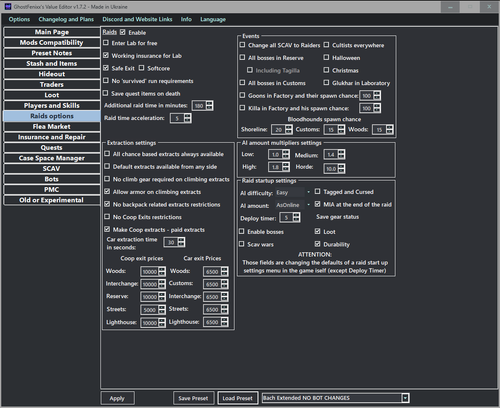Adjust Horde AI multiplier stepper

click(x=341, y=168)
